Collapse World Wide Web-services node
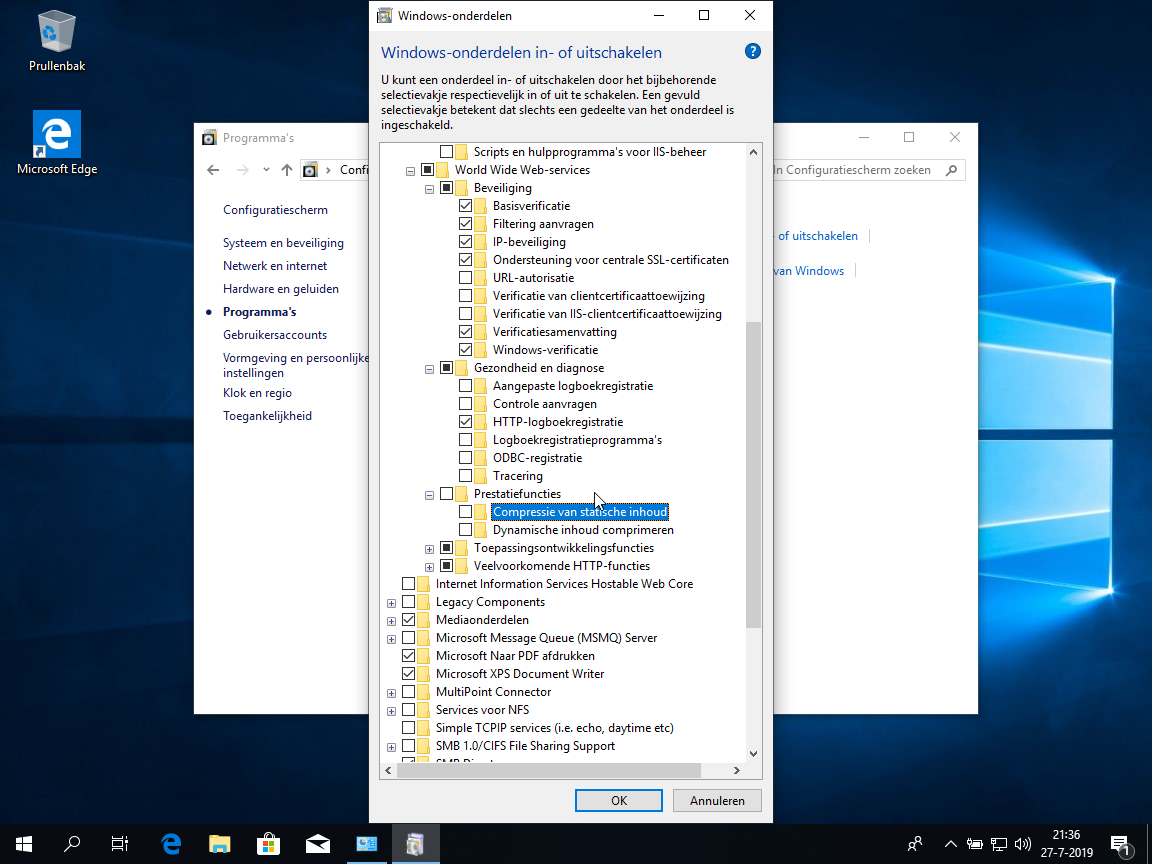This screenshot has height=864, width=1152. pos(410,170)
